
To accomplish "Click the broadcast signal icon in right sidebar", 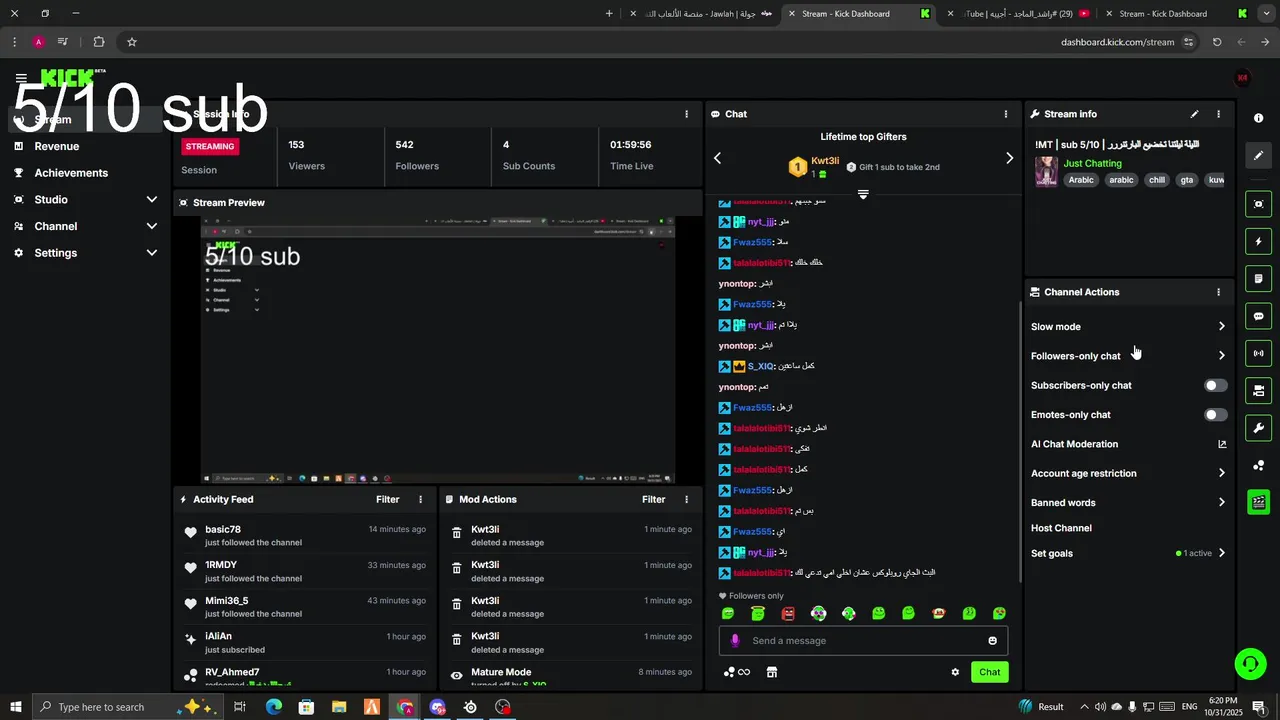I will [x=1258, y=353].
